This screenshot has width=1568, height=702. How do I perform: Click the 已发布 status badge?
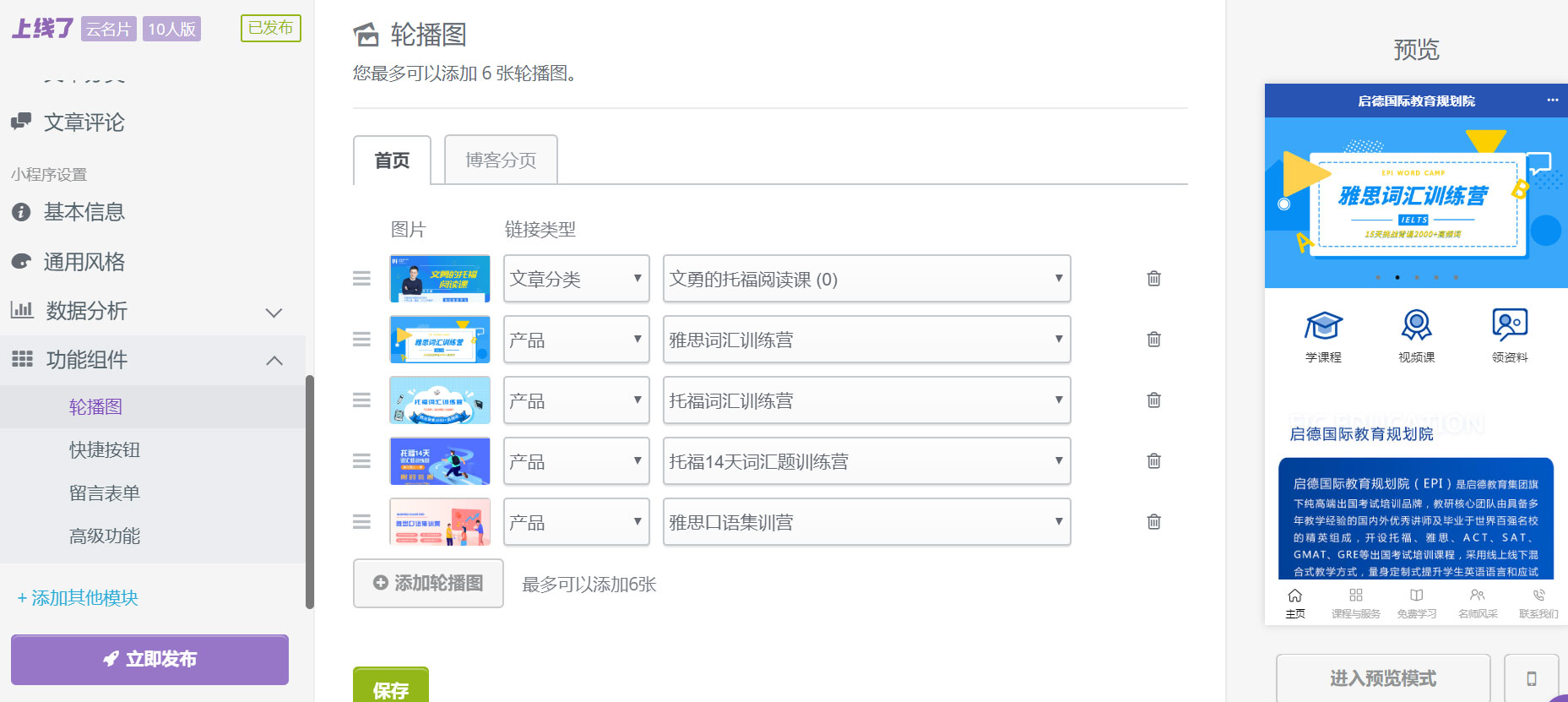point(271,28)
